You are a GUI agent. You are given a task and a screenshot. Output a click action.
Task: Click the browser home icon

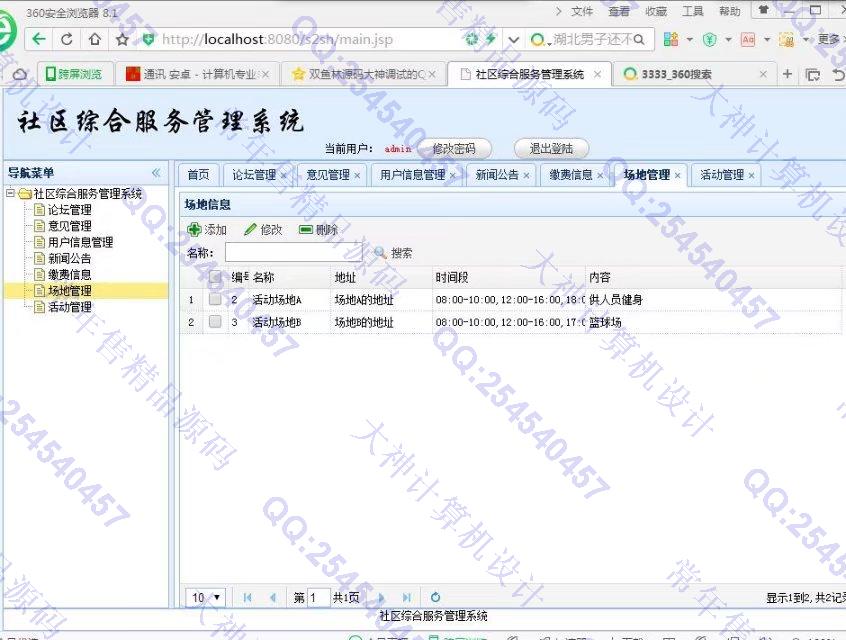tap(94, 40)
